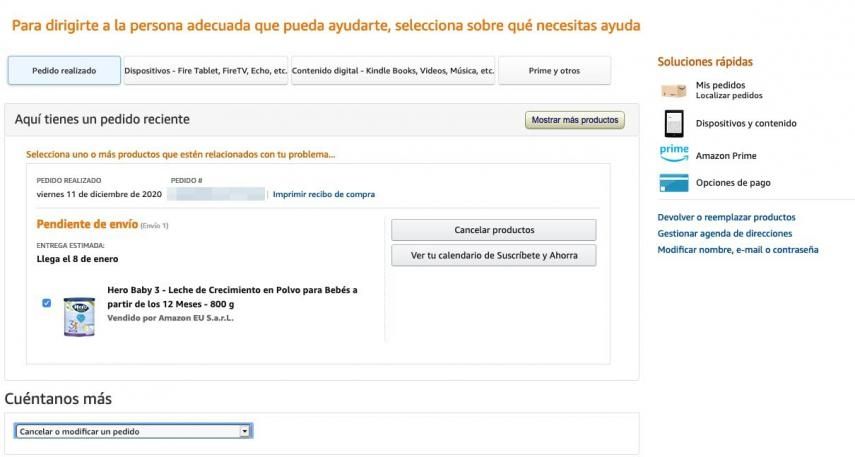Select the Pedido realizado tab

[x=64, y=71]
